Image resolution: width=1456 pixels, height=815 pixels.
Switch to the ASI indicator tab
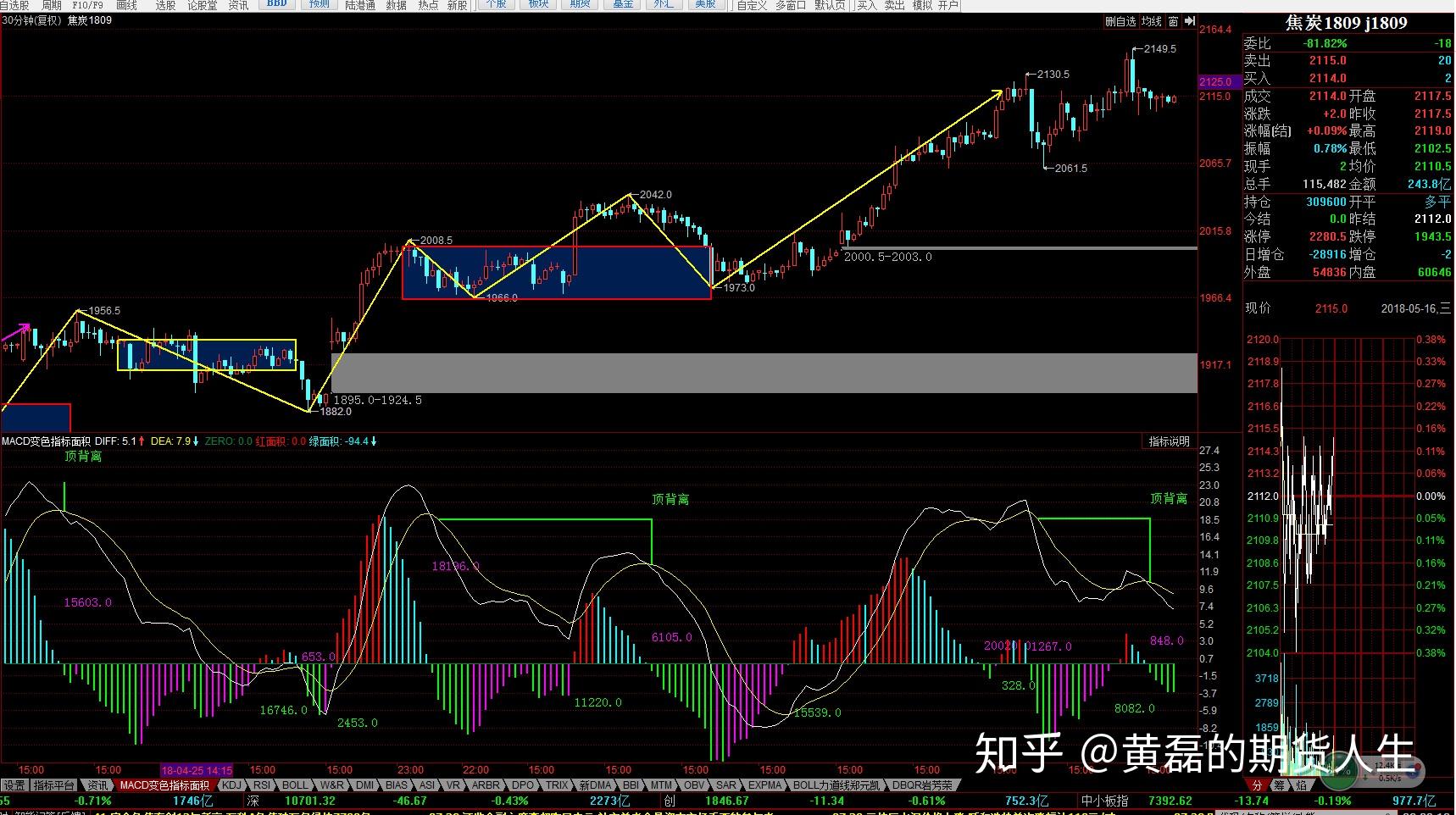pyautogui.click(x=427, y=785)
